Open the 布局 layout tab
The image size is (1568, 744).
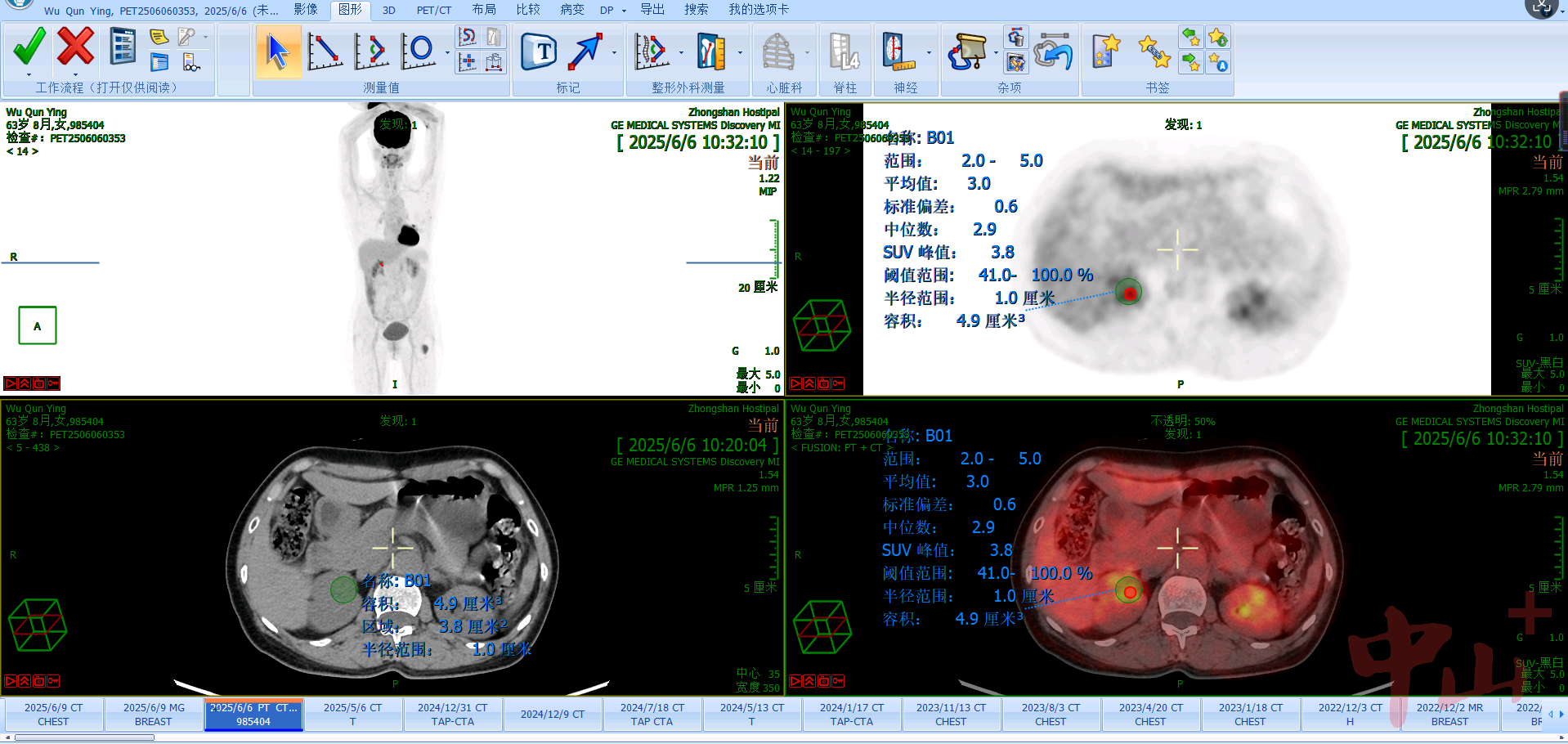(484, 10)
